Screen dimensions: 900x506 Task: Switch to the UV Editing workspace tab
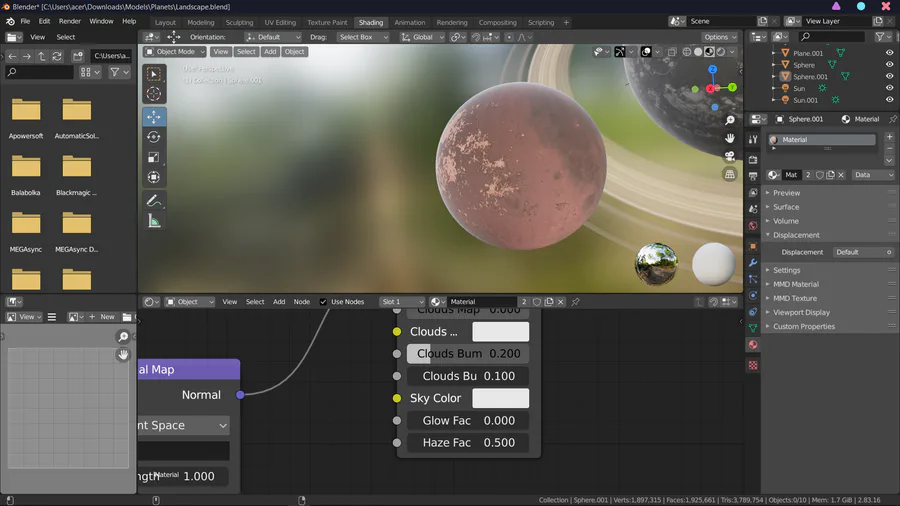click(x=280, y=22)
